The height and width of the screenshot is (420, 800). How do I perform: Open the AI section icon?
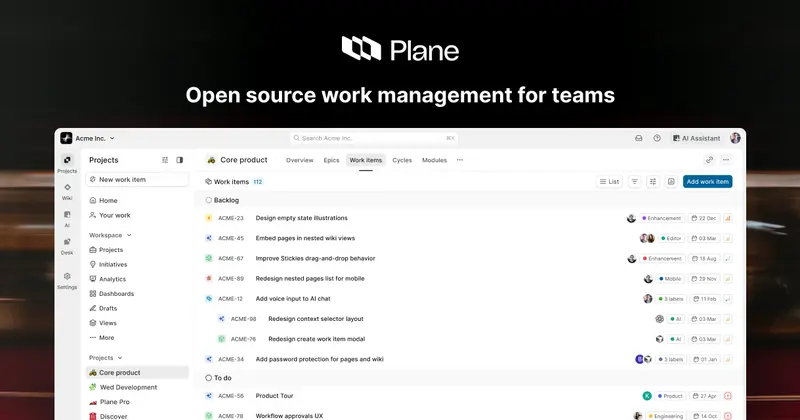point(67,215)
